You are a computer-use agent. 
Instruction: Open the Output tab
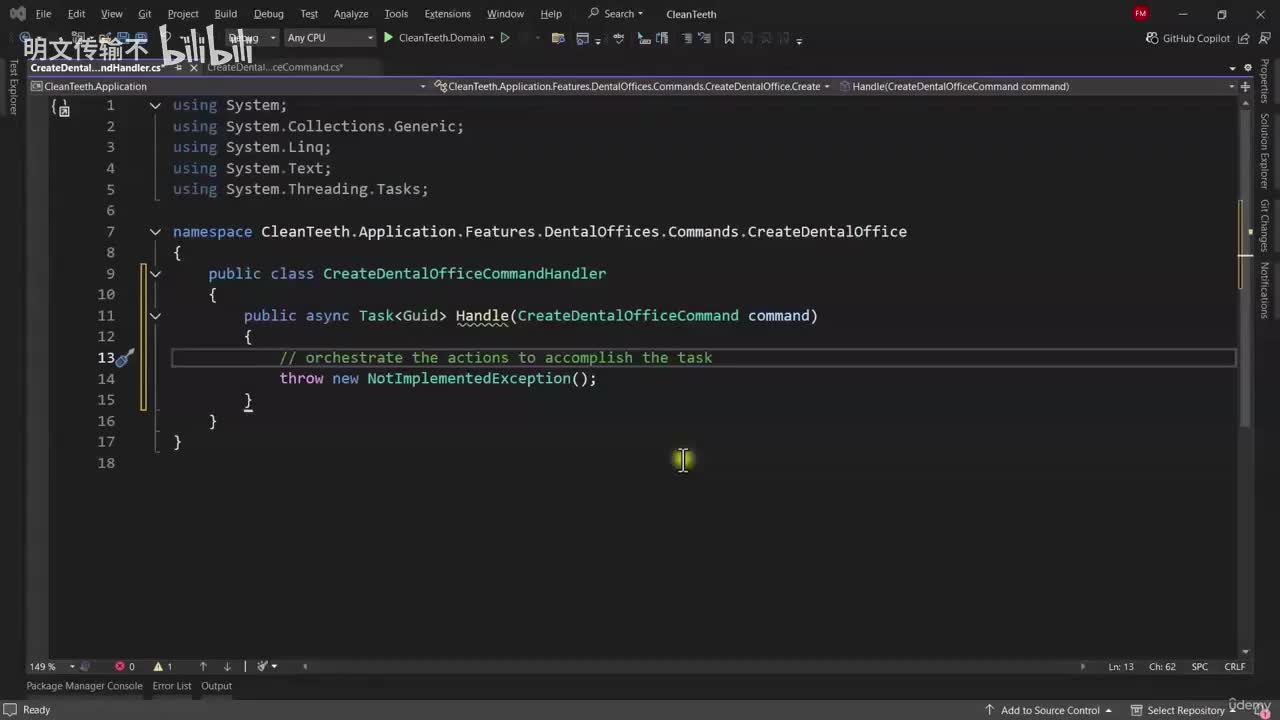[216, 686]
